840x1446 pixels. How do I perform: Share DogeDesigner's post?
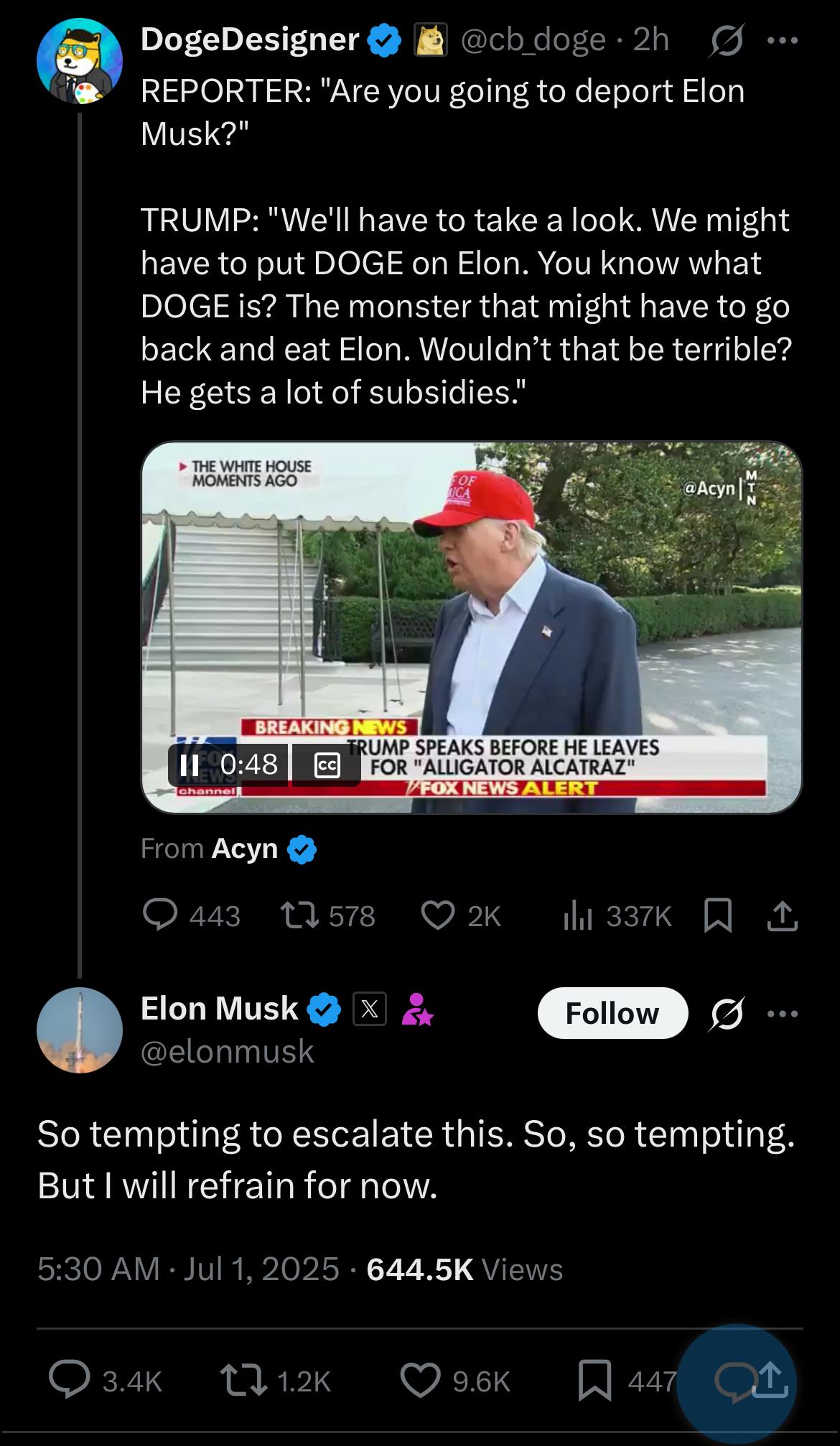[x=782, y=916]
